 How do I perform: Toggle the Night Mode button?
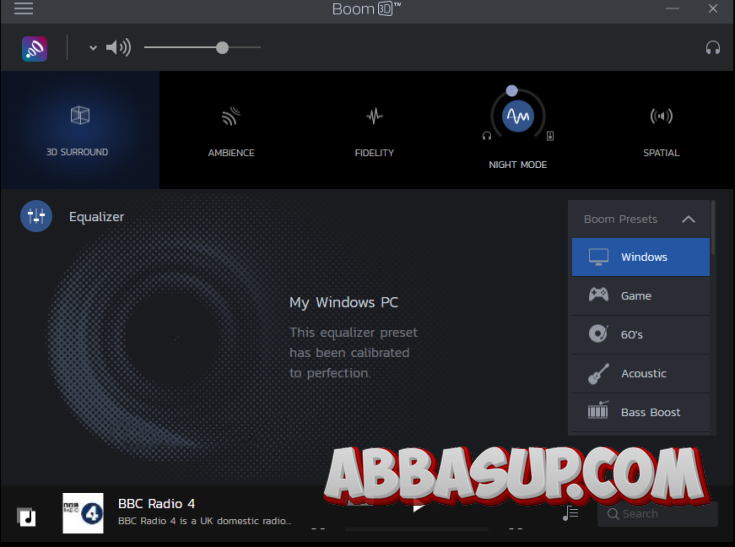[518, 115]
